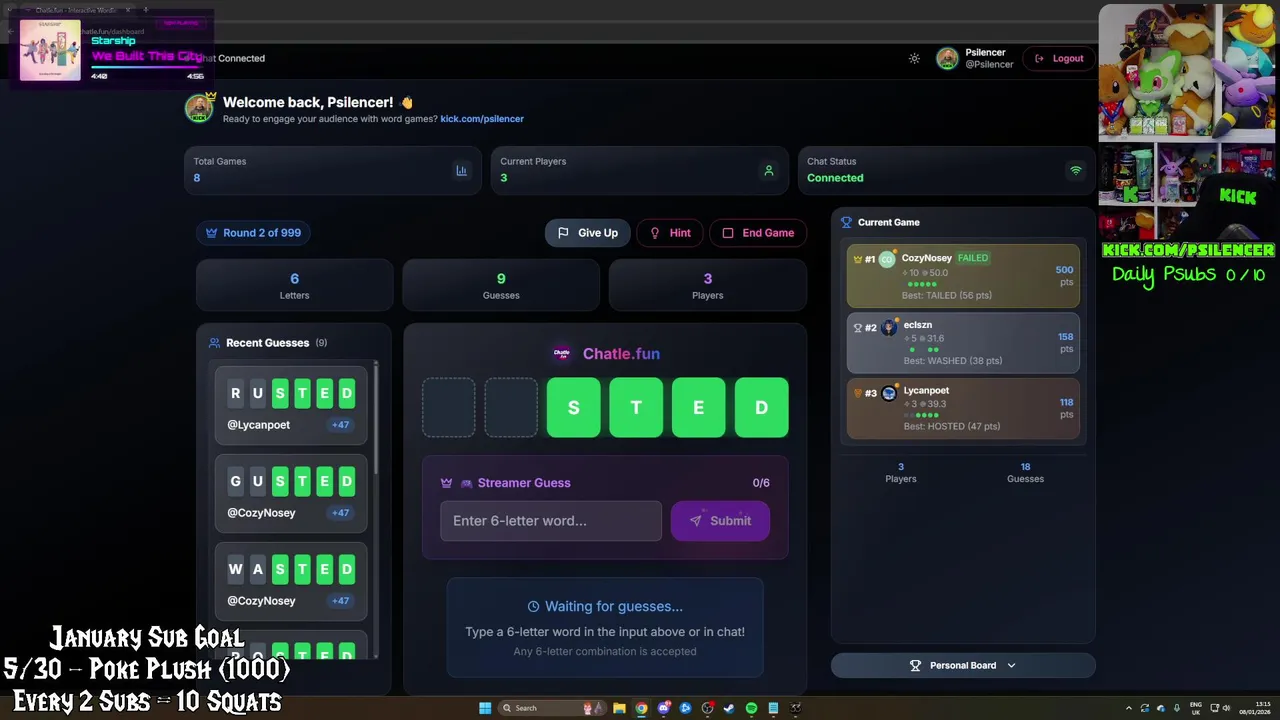Viewport: 1280px width, 720px height.
Task: Select the 6 Letters stat card
Action: (x=294, y=285)
